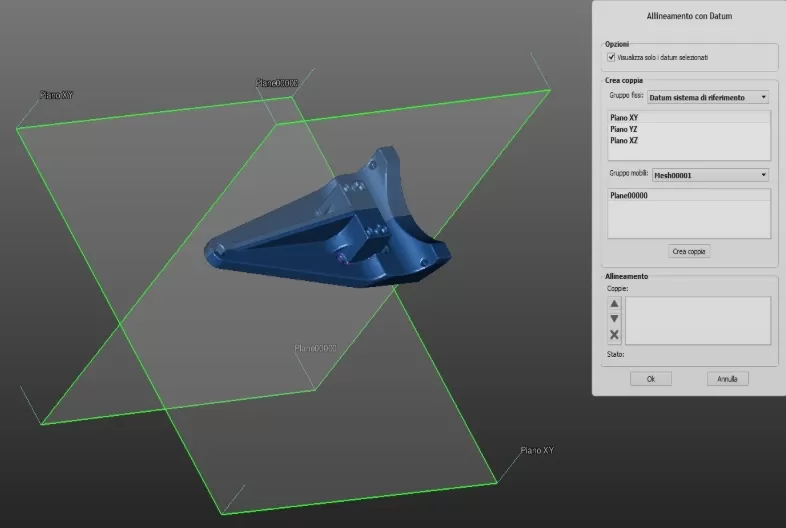This screenshot has height=528, width=786.
Task: Open the Gruppo fissi dropdown
Action: 708,97
